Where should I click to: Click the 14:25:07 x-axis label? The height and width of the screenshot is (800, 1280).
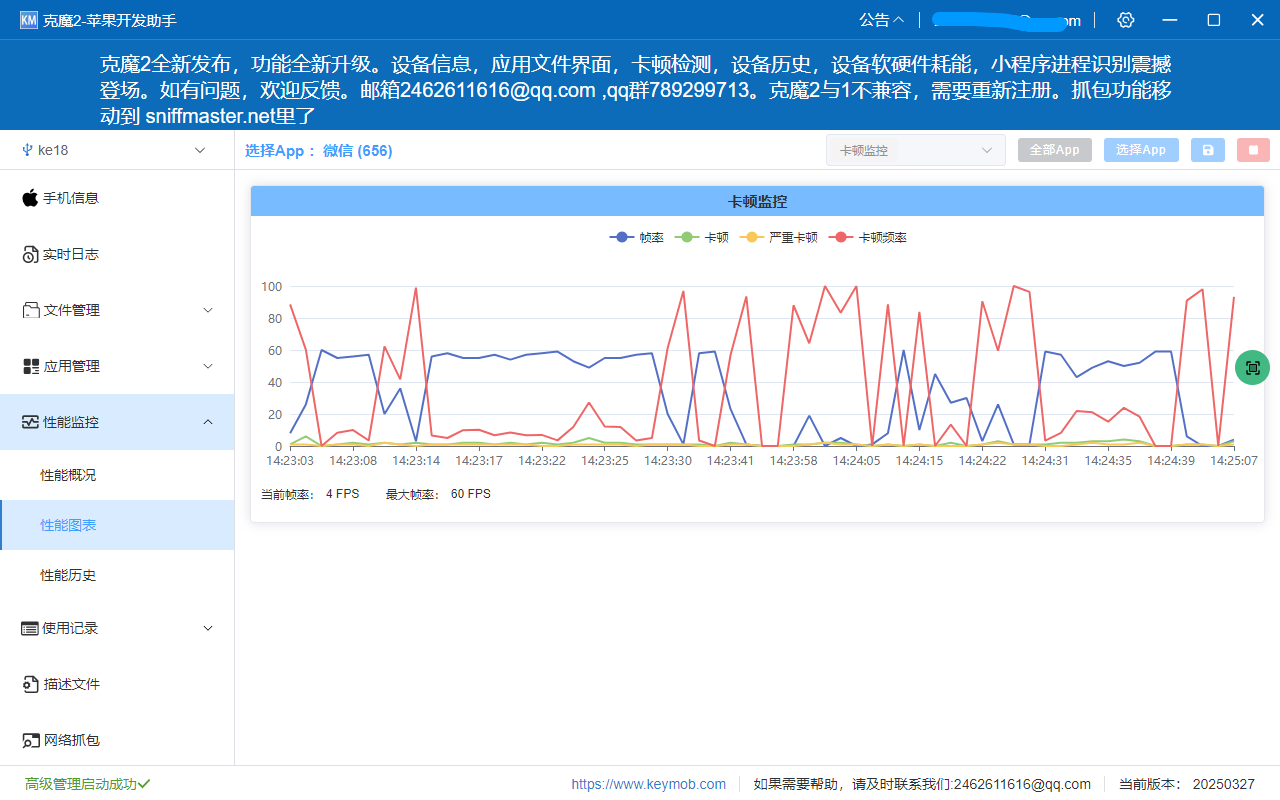pos(1234,461)
